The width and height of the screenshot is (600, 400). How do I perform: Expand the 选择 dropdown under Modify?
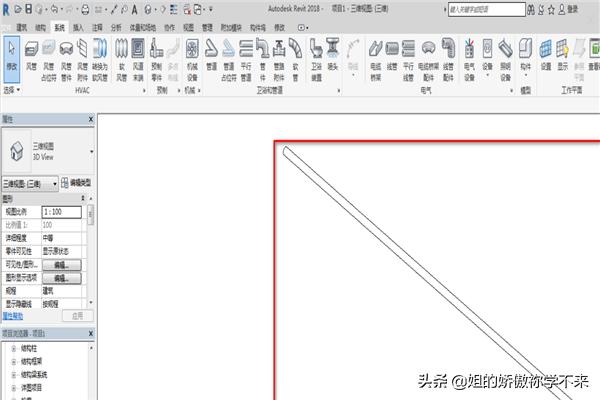tap(11, 88)
